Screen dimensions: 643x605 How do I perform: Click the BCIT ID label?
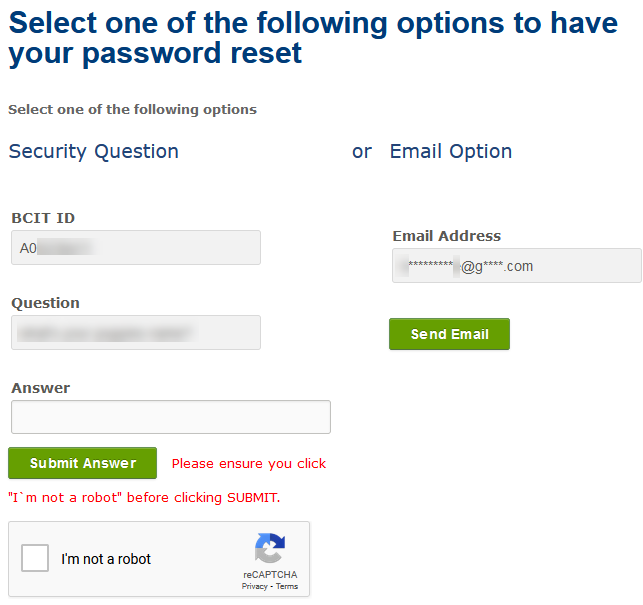43,218
